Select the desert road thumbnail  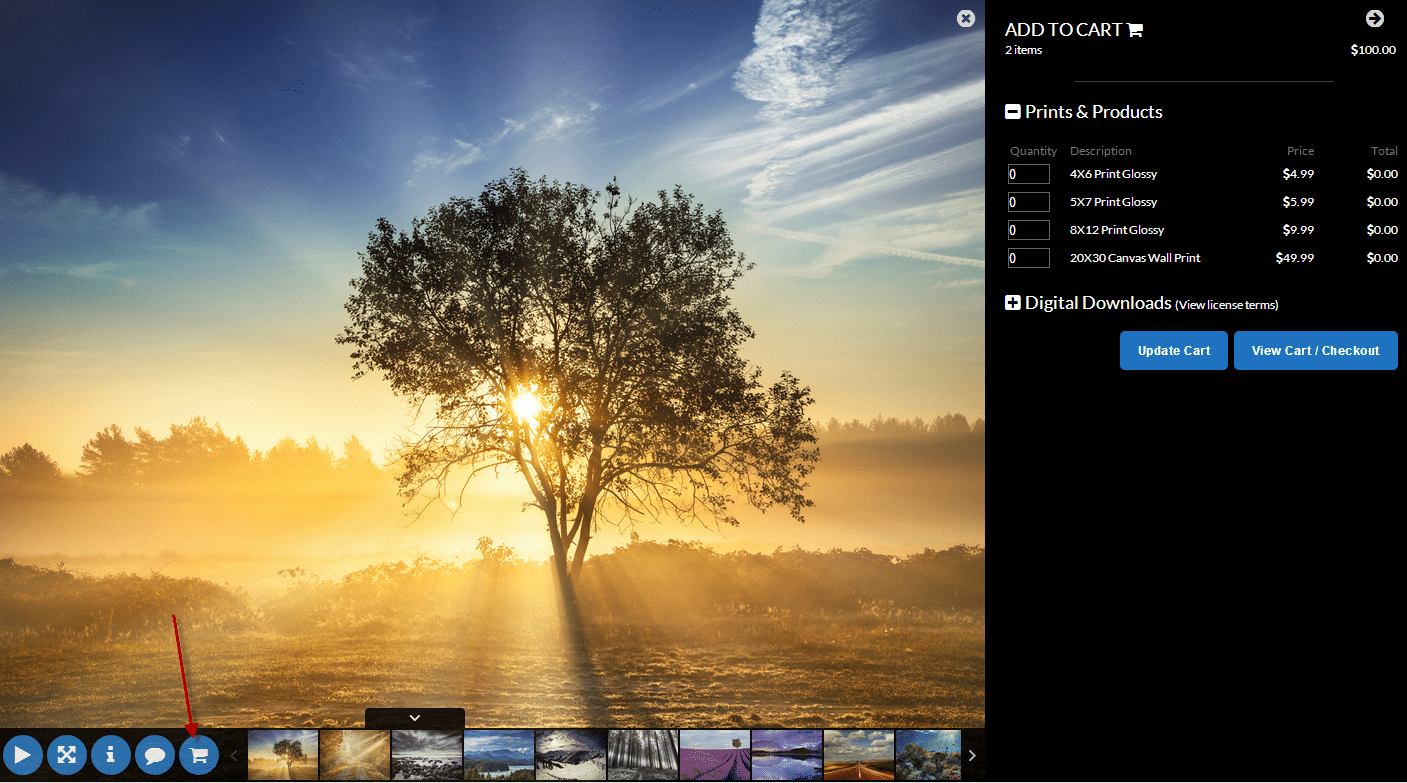click(x=859, y=755)
